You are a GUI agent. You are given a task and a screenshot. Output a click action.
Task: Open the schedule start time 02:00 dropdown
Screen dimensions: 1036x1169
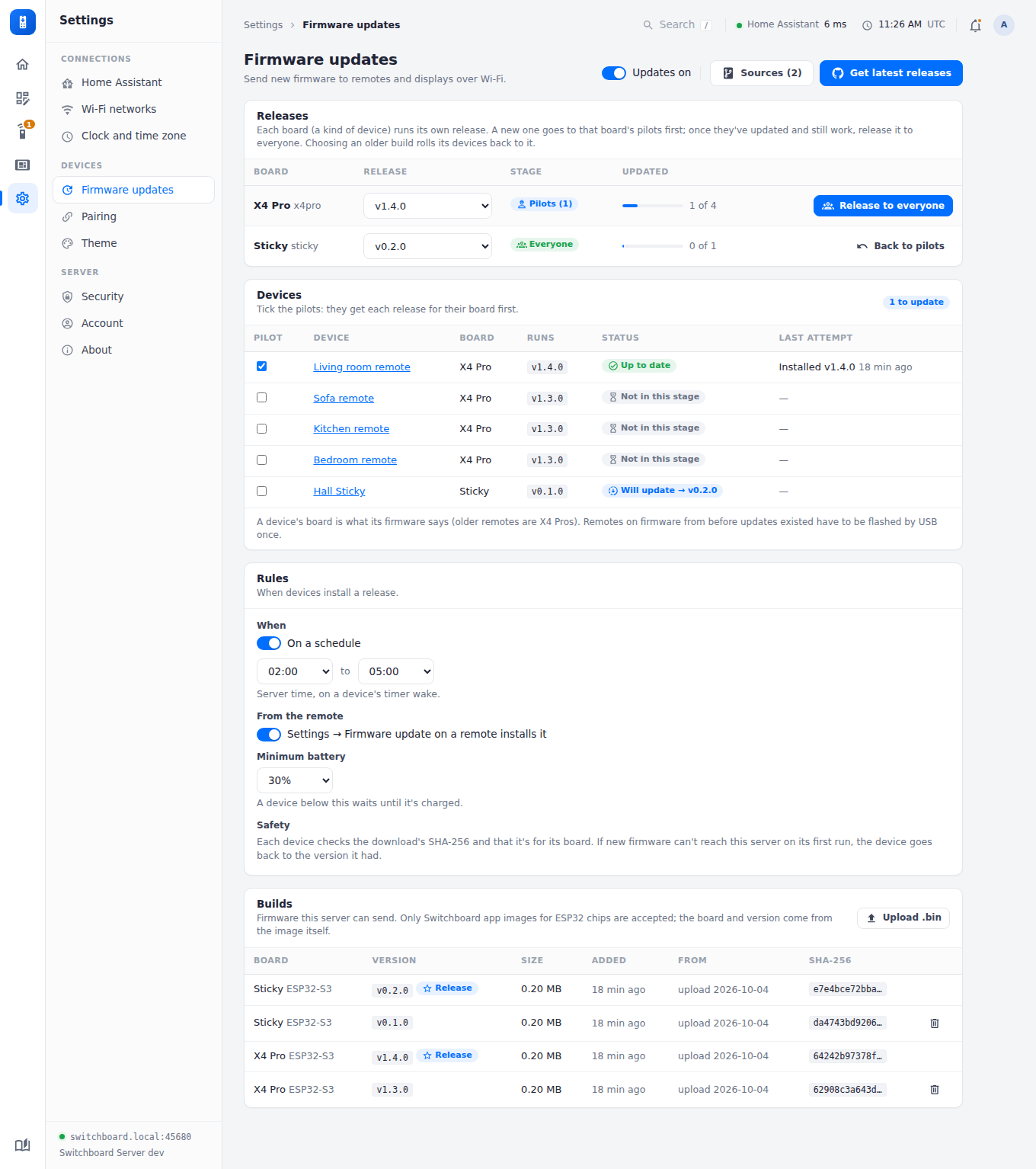[295, 671]
